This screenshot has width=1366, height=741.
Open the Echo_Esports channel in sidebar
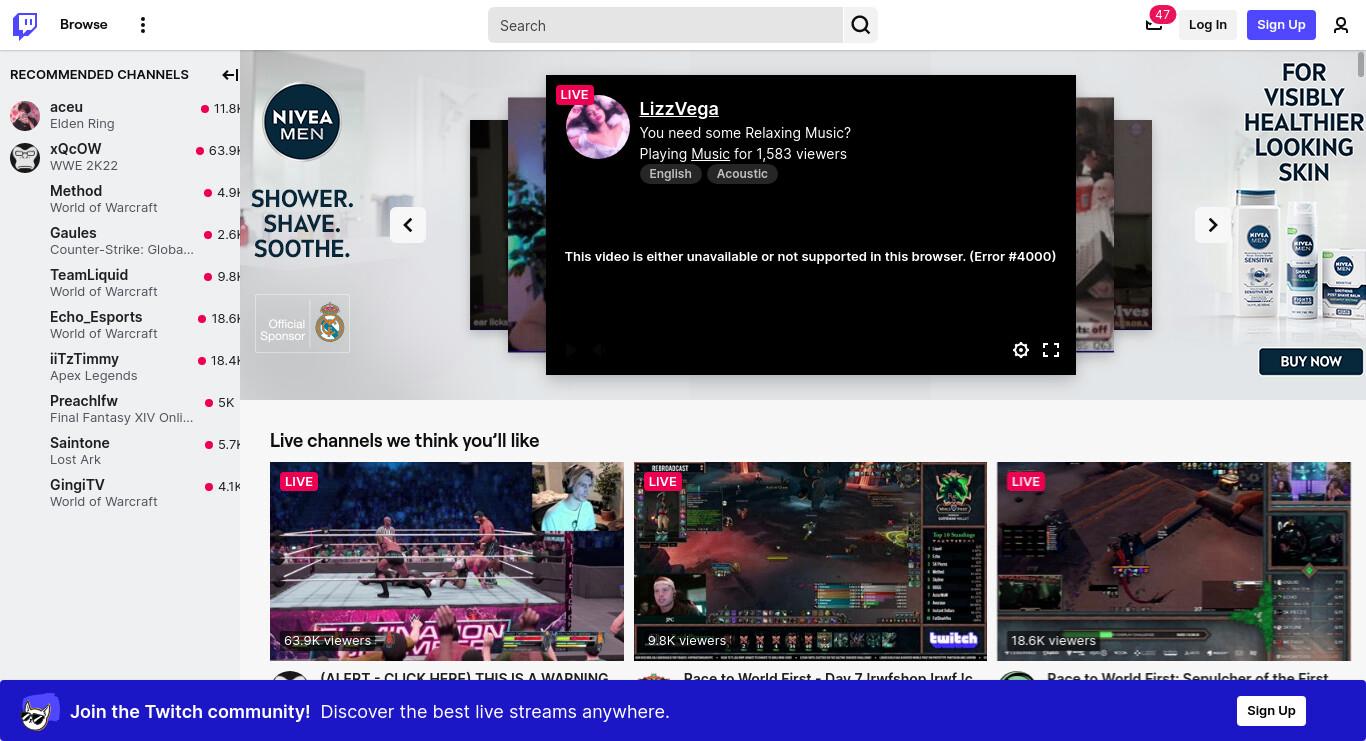coord(120,325)
